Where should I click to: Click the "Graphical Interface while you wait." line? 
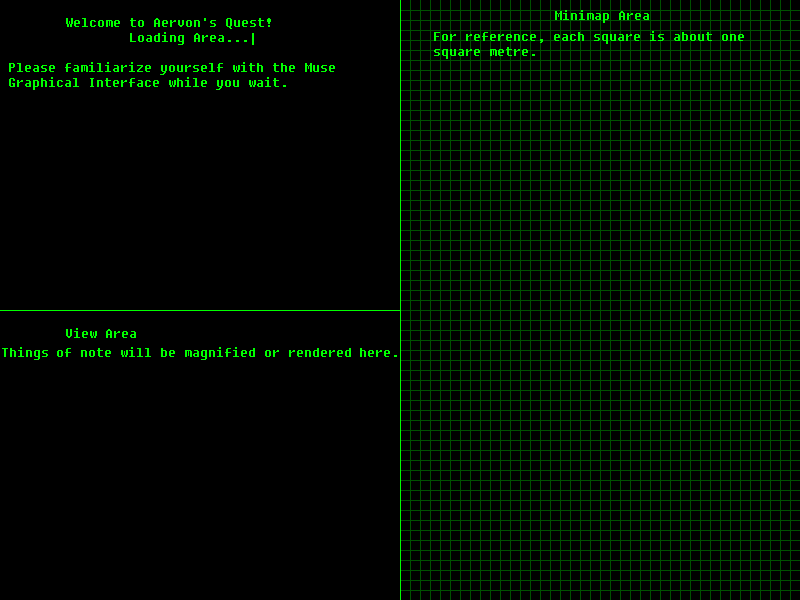(148, 83)
